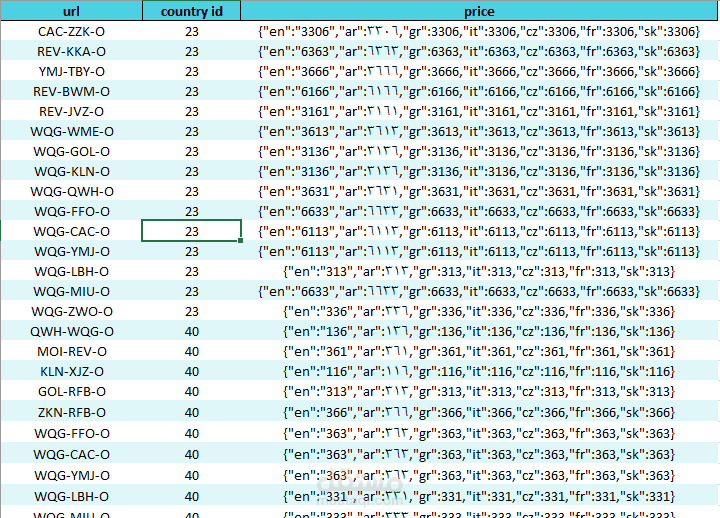720x518 pixels.
Task: Click the price cell containing 6363
Action: pos(479,51)
